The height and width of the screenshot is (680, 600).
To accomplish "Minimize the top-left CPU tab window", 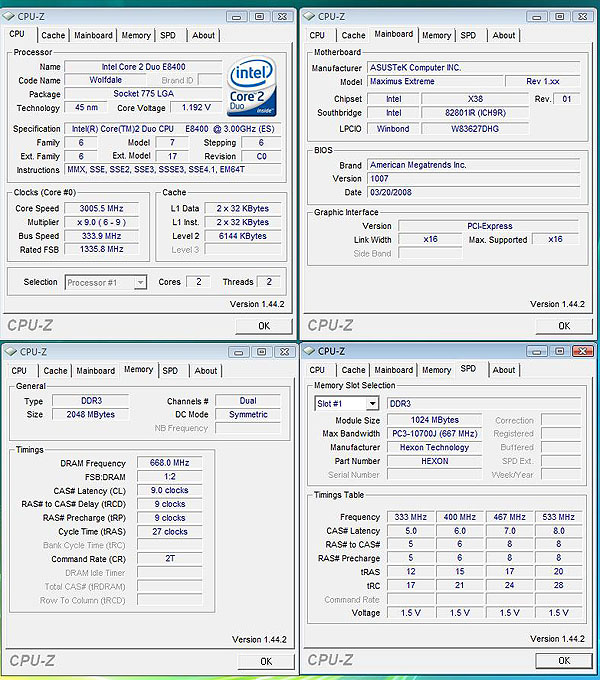I will coord(237,17).
